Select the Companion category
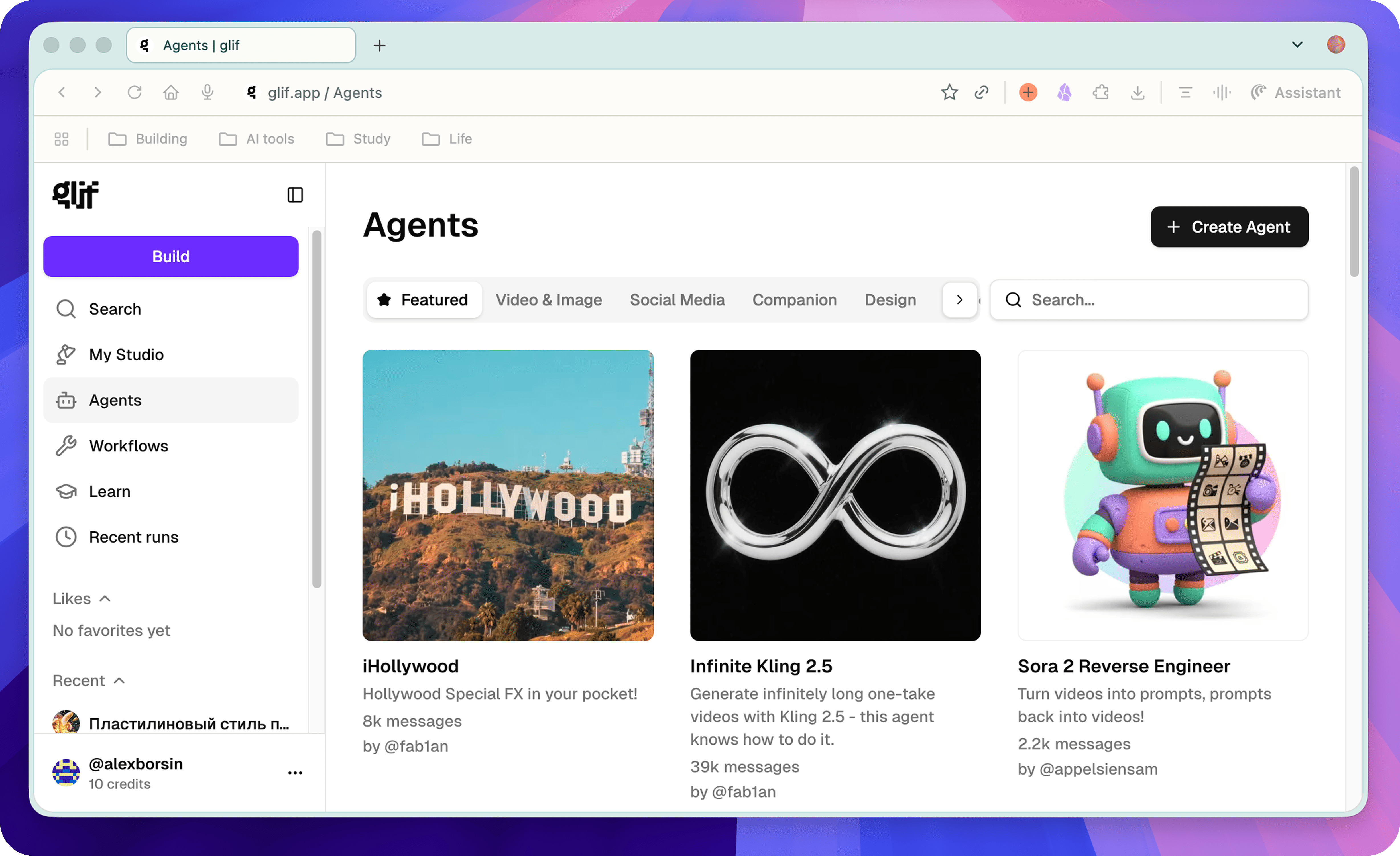 tap(794, 300)
